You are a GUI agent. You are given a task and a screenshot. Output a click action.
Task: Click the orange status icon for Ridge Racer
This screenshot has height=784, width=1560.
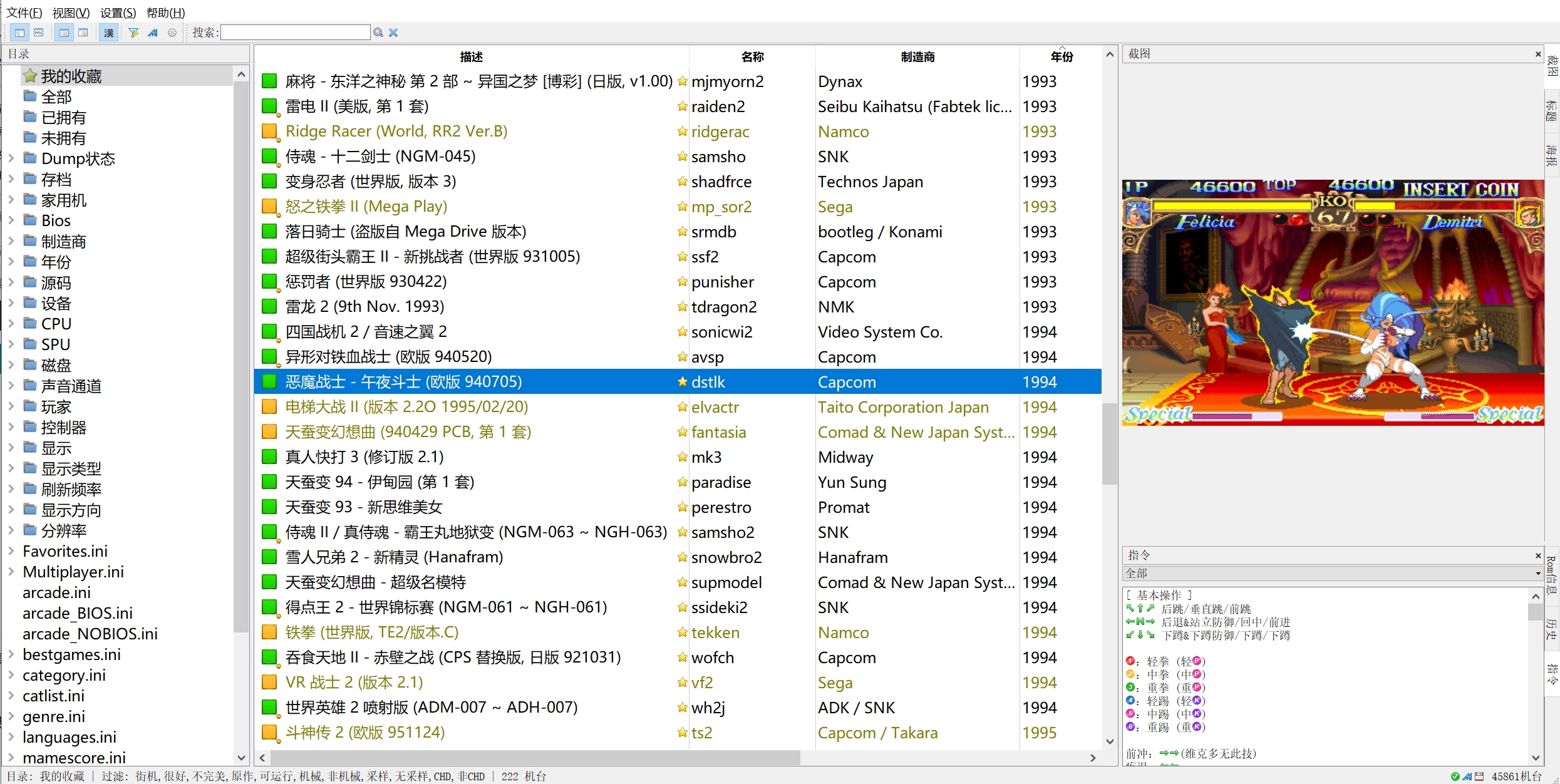(x=269, y=132)
